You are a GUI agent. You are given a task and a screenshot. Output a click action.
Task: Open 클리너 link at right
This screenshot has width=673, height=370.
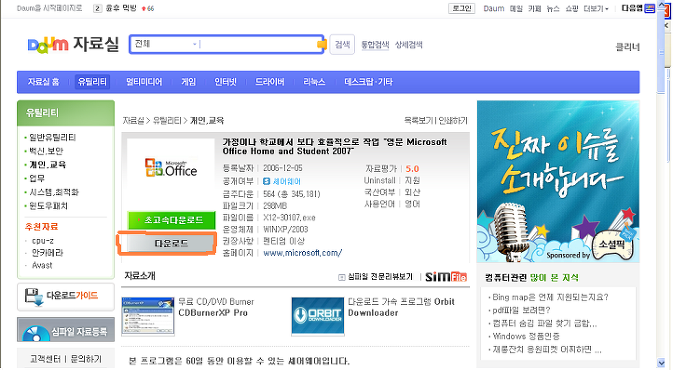(x=628, y=47)
